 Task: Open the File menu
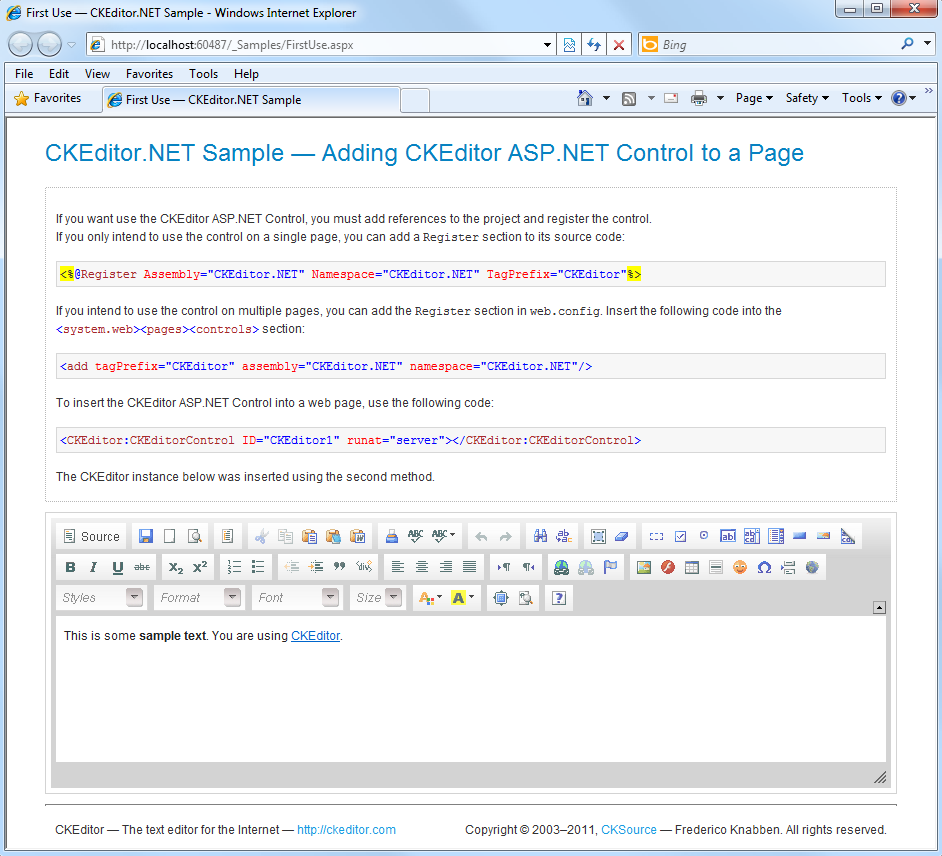(x=24, y=74)
